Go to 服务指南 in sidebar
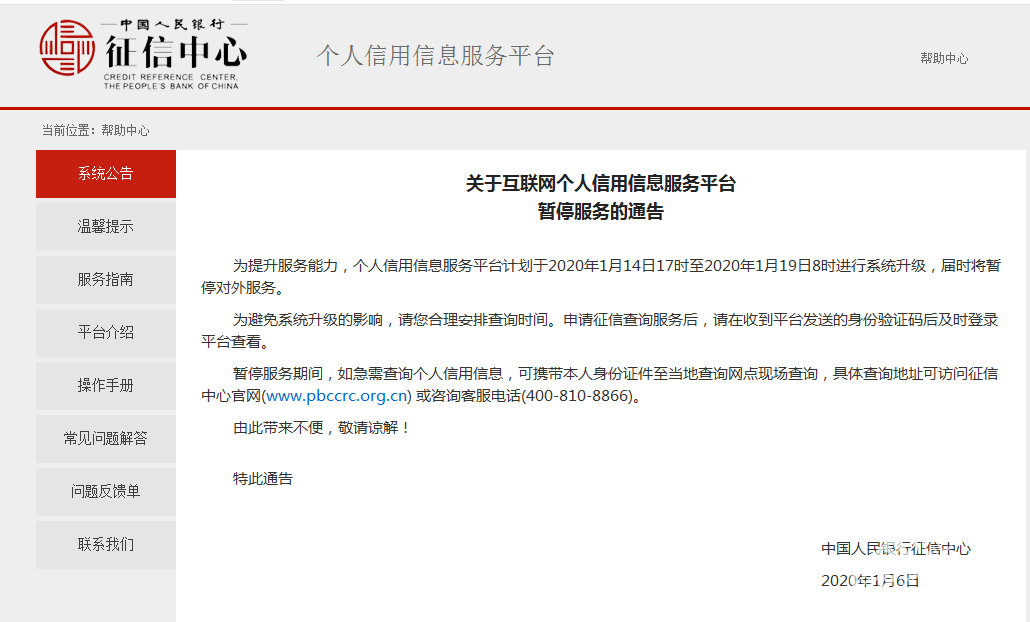1030x622 pixels. (106, 280)
